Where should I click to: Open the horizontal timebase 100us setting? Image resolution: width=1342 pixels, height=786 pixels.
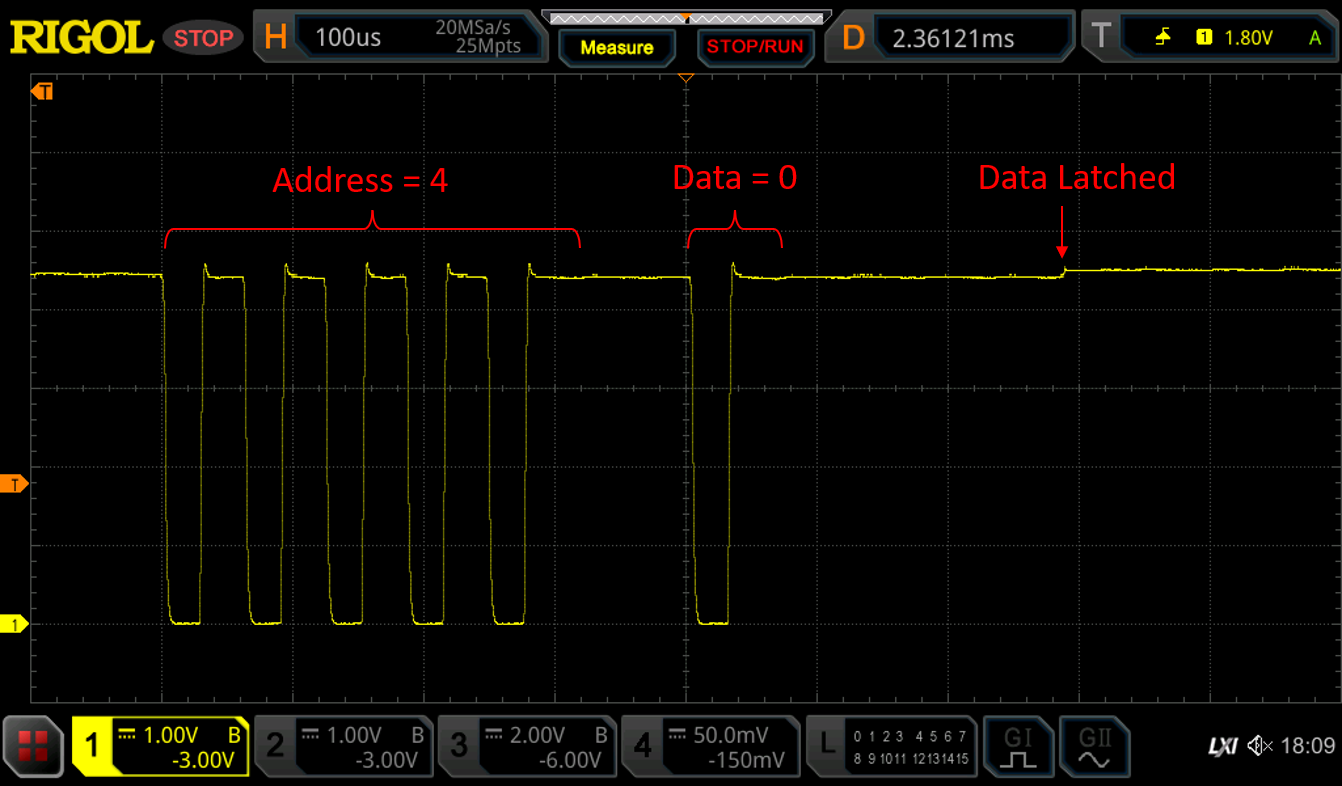click(x=400, y=38)
